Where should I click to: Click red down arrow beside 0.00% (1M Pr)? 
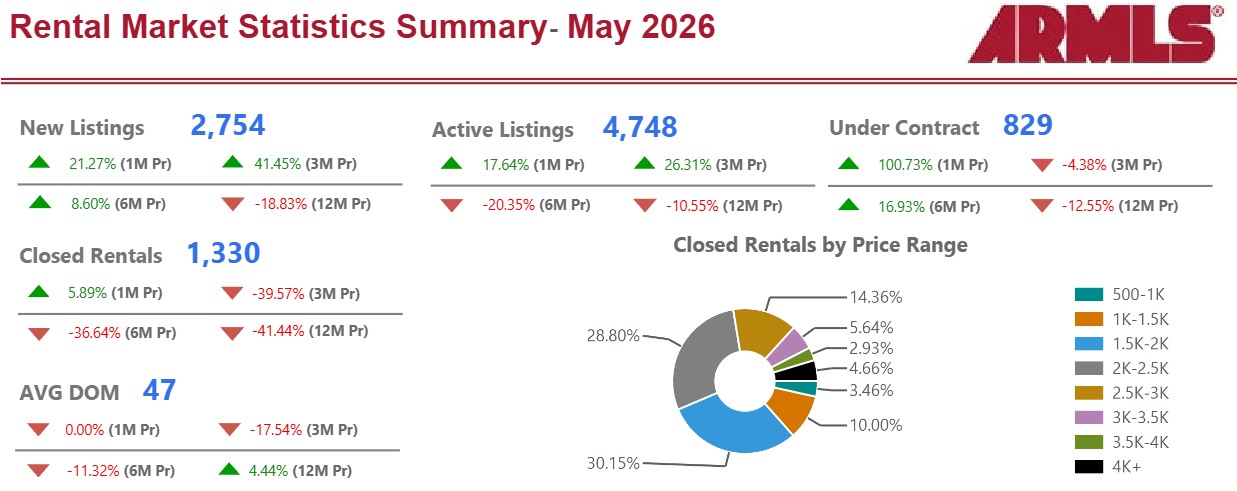pos(39,430)
